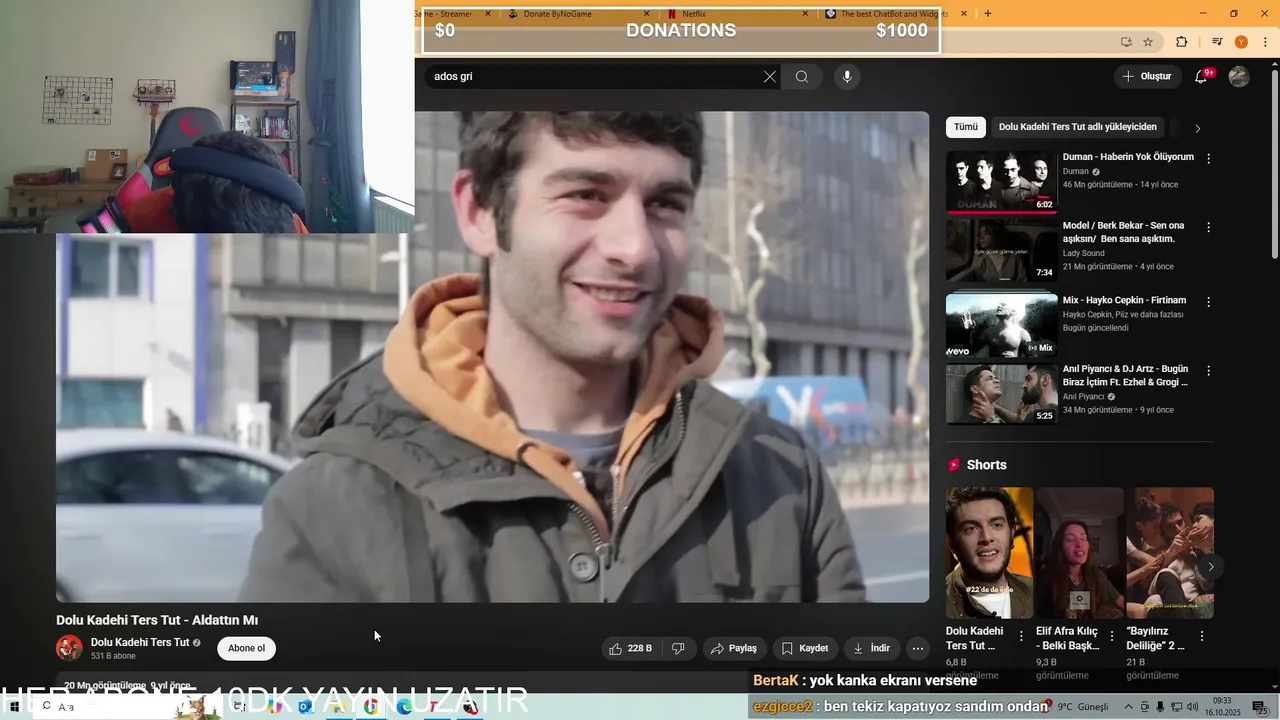This screenshot has height=720, width=1280.
Task: Click the magnifier search button
Action: (802, 77)
